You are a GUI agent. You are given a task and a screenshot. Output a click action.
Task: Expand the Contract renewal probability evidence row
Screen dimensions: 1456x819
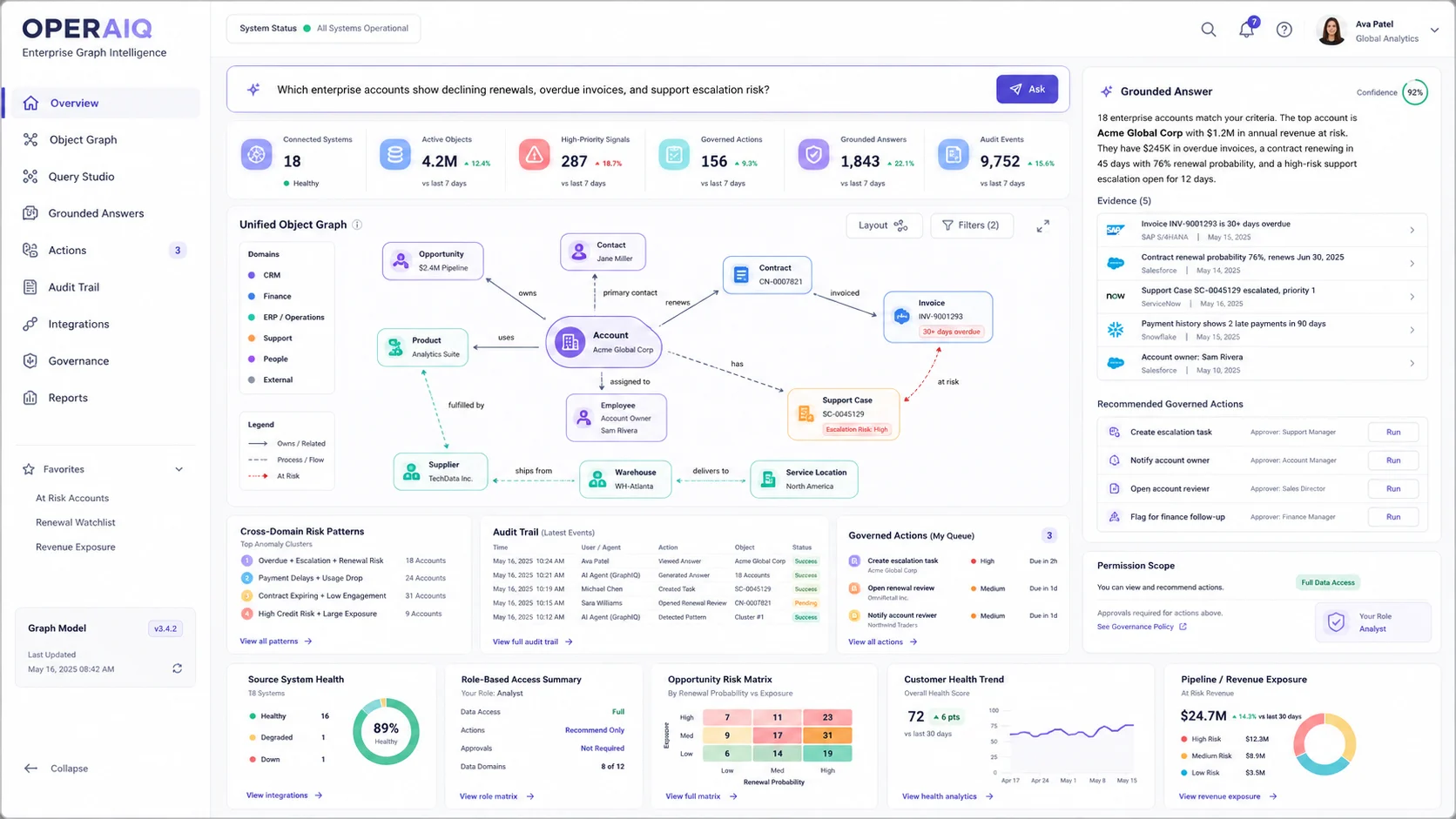(x=1262, y=264)
